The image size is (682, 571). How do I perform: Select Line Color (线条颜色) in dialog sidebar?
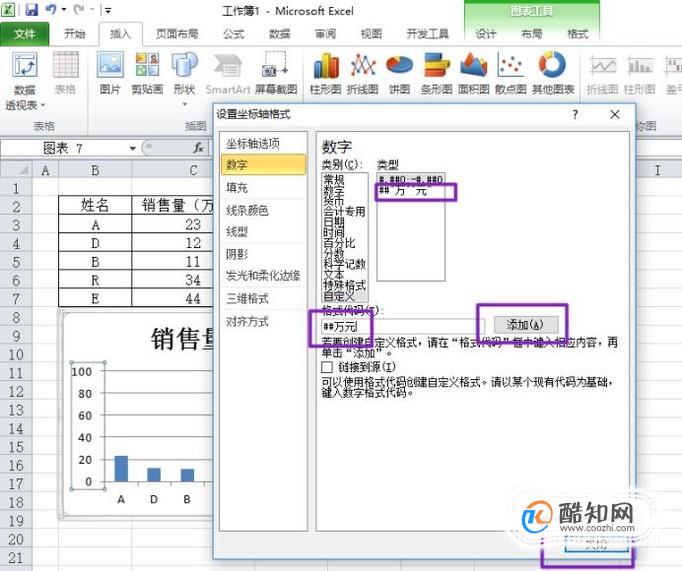(x=264, y=210)
